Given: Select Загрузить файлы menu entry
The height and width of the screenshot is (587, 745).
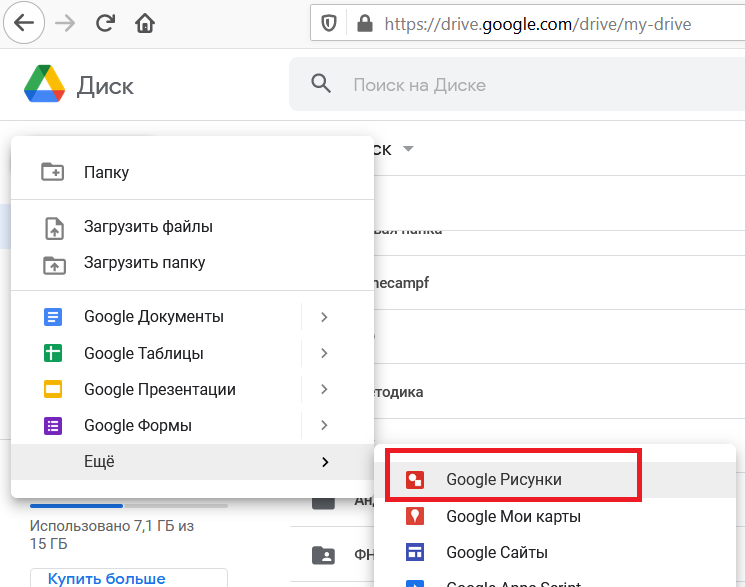Looking at the screenshot, I should [x=192, y=227].
